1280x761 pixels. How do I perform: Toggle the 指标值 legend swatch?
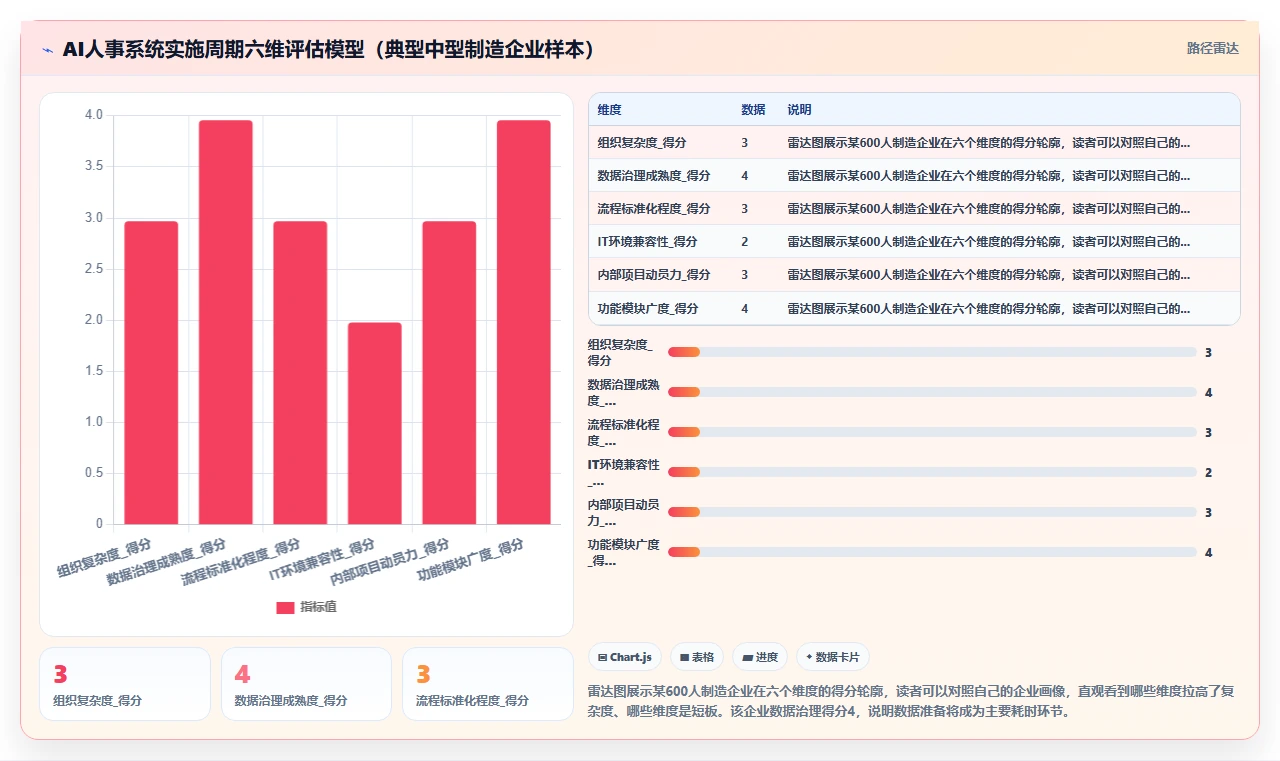coord(285,607)
